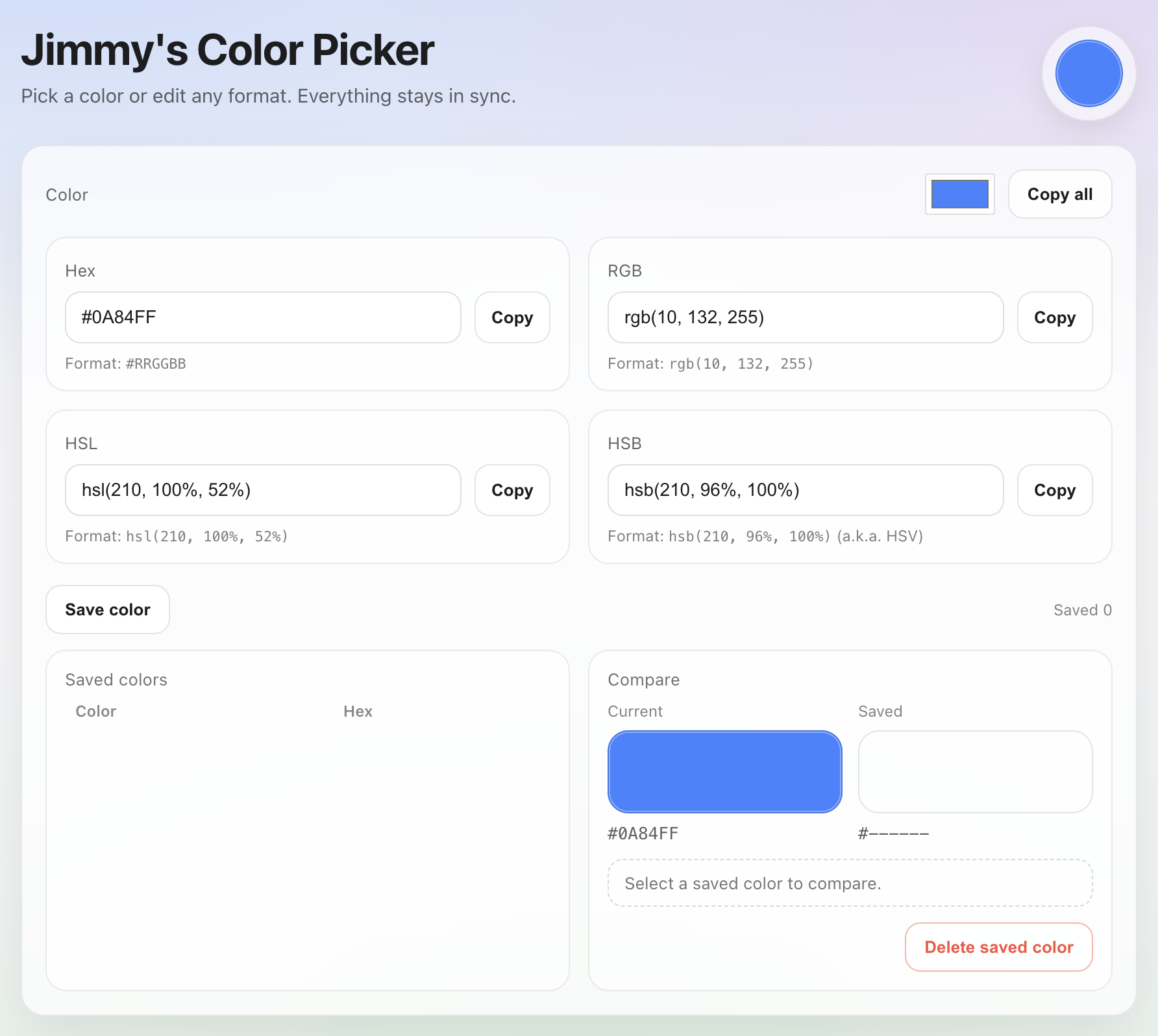Click the RGB format hint text
Image resolution: width=1158 pixels, height=1036 pixels.
(x=711, y=364)
